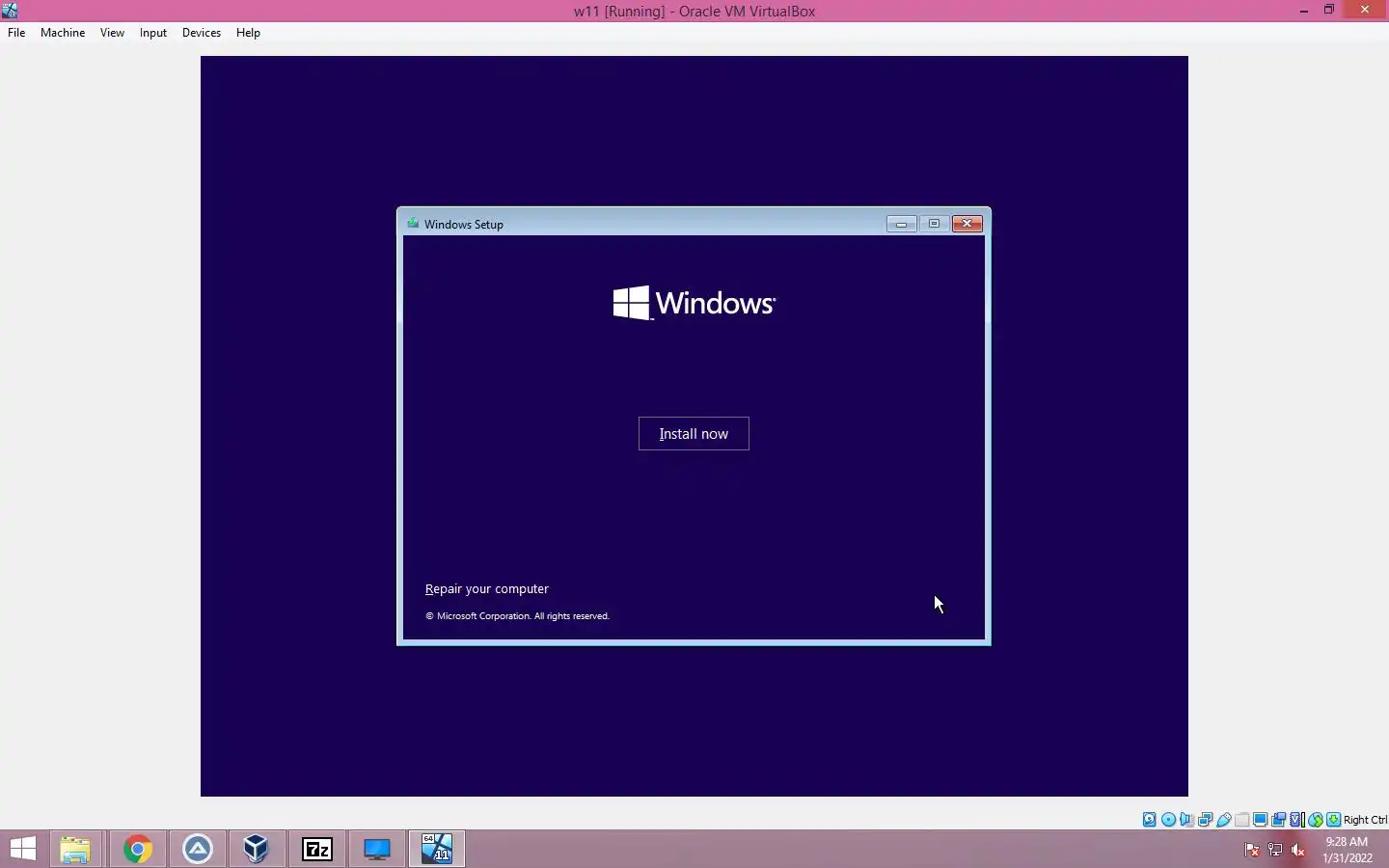Open the network tray icon
Image resolution: width=1389 pixels, height=868 pixels.
click(x=1275, y=850)
